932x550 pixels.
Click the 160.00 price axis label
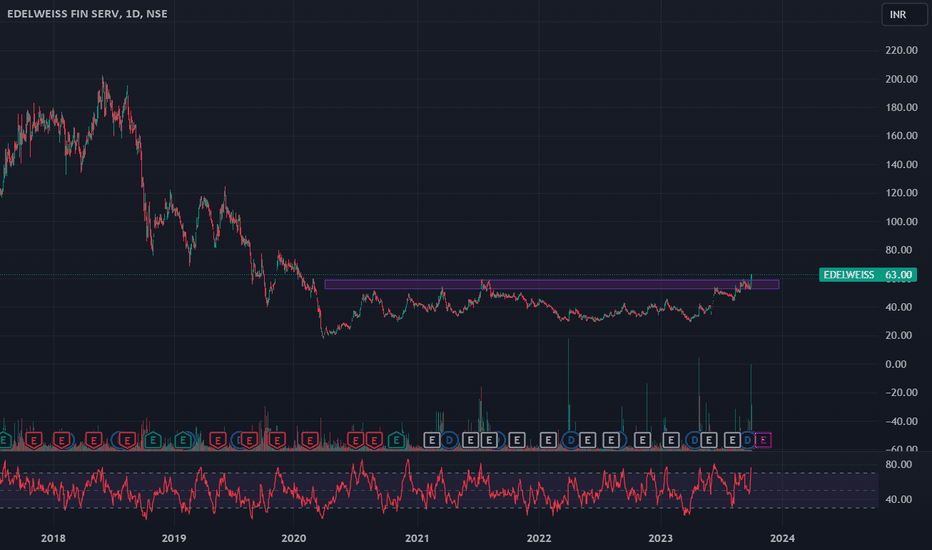click(901, 136)
